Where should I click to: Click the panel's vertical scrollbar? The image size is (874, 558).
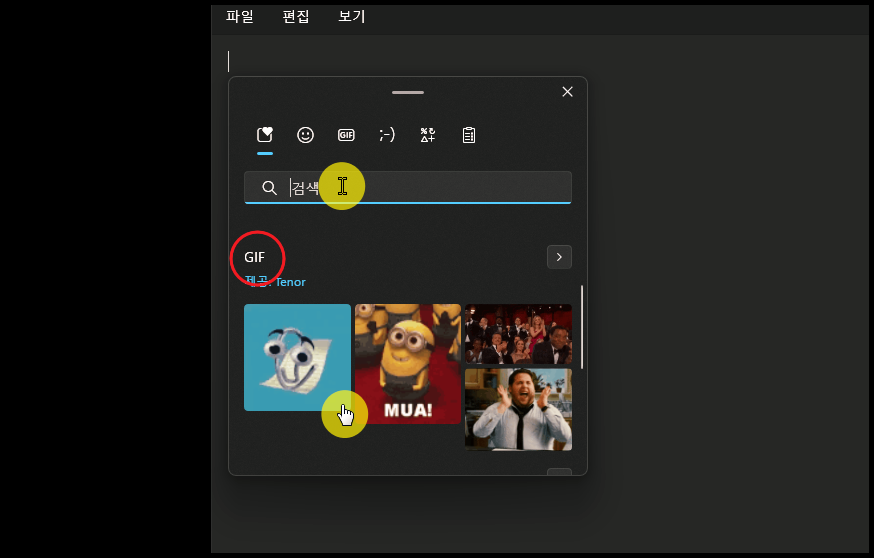tap(582, 327)
